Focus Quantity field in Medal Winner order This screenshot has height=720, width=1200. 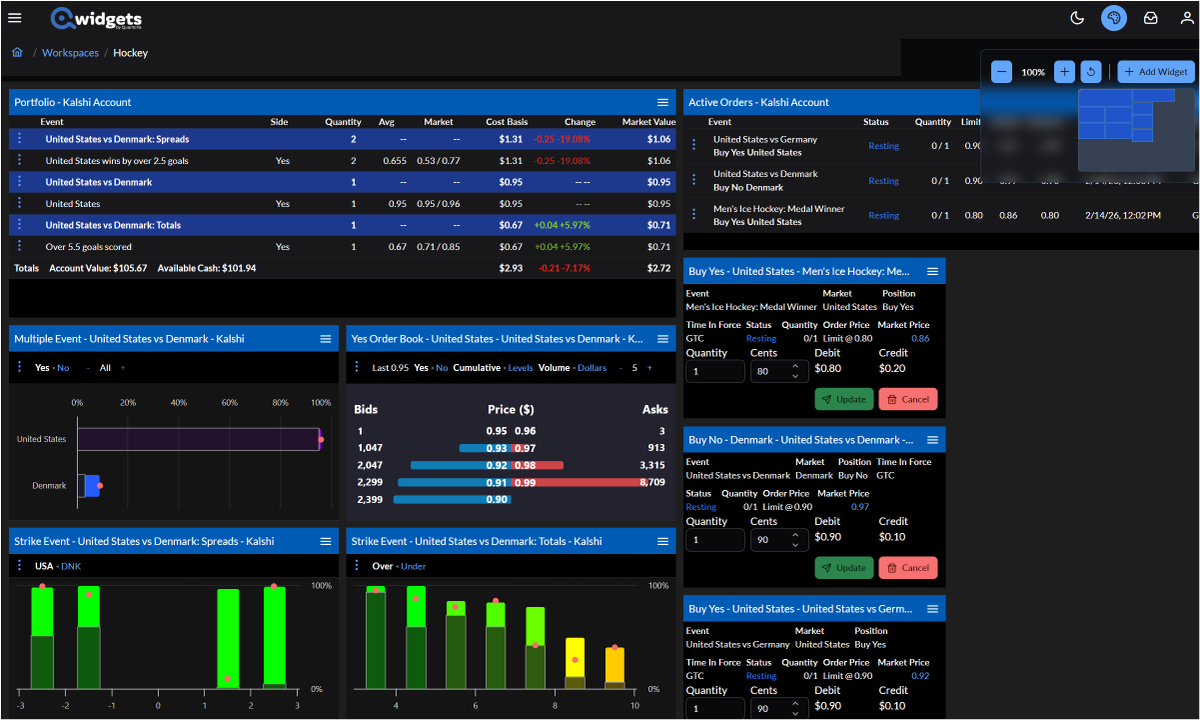point(715,371)
